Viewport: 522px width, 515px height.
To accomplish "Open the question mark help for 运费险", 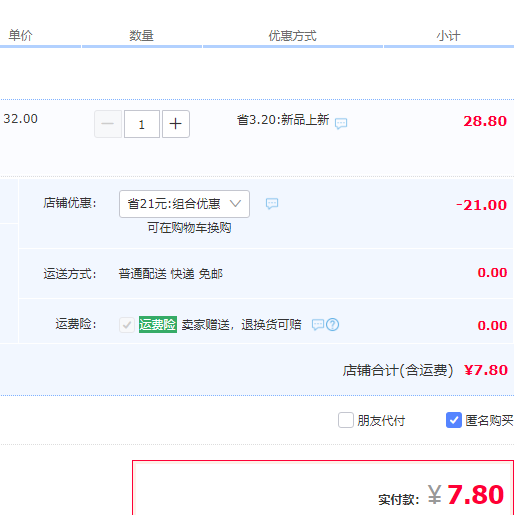I will [x=332, y=324].
